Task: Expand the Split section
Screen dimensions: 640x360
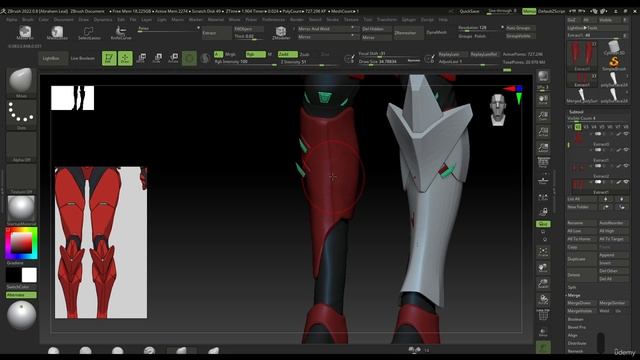Action: click(572, 287)
